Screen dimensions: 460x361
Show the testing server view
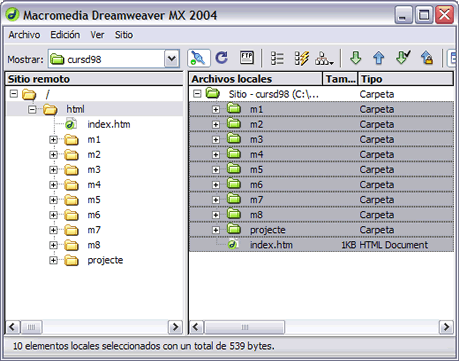point(301,58)
